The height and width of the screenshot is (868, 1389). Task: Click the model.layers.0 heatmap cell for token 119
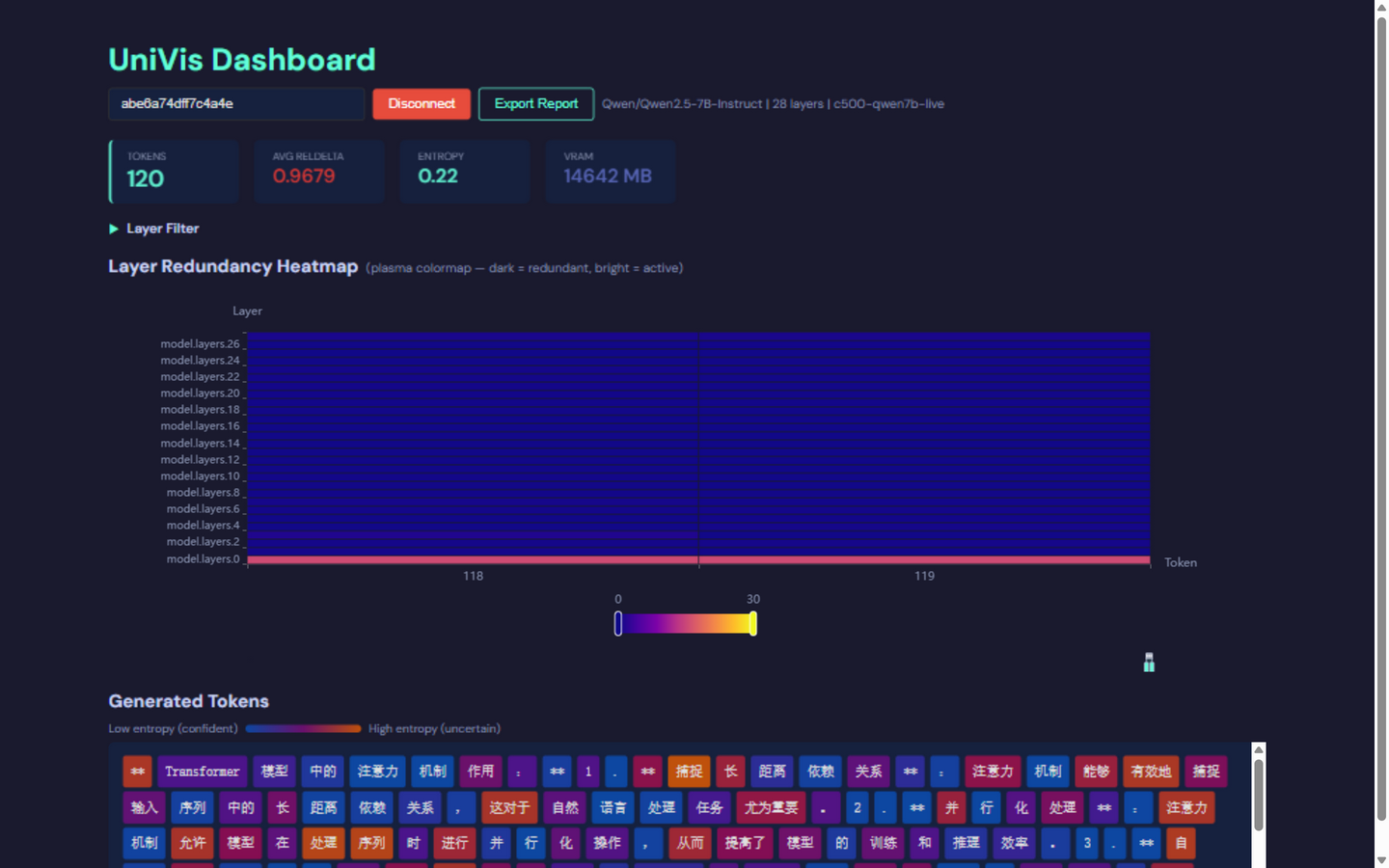coord(924,559)
